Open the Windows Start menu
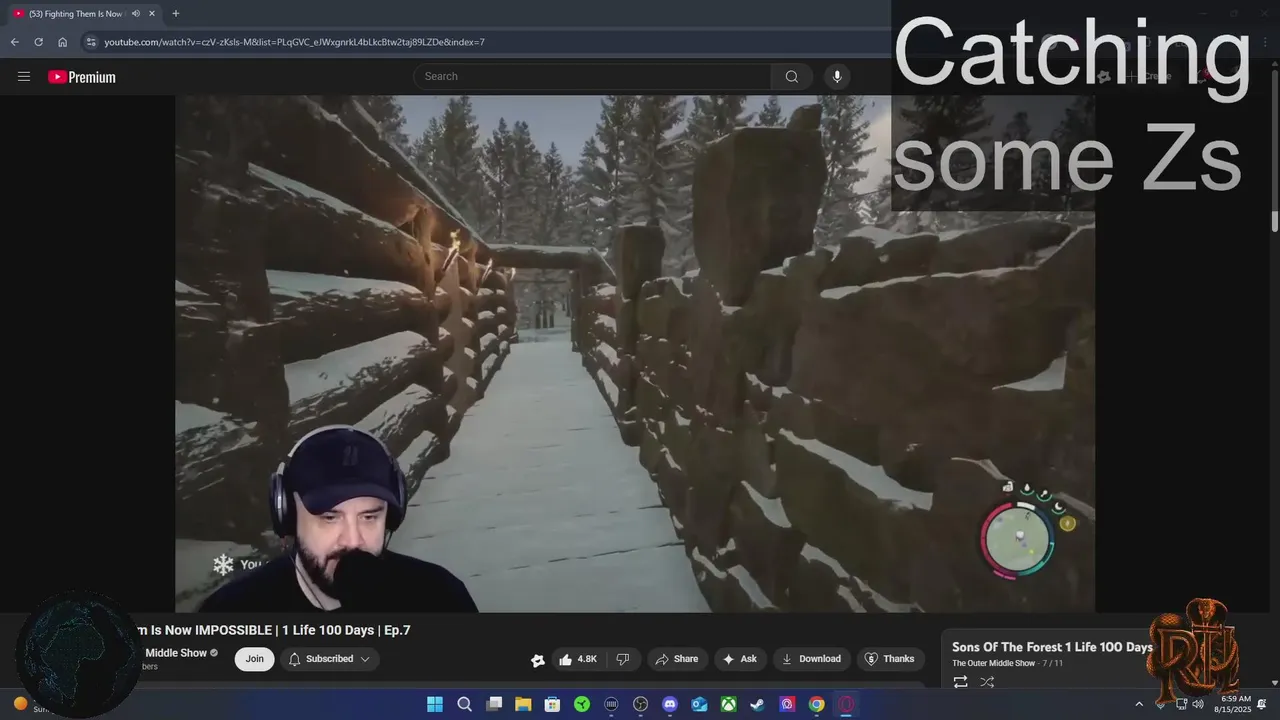 [x=435, y=704]
